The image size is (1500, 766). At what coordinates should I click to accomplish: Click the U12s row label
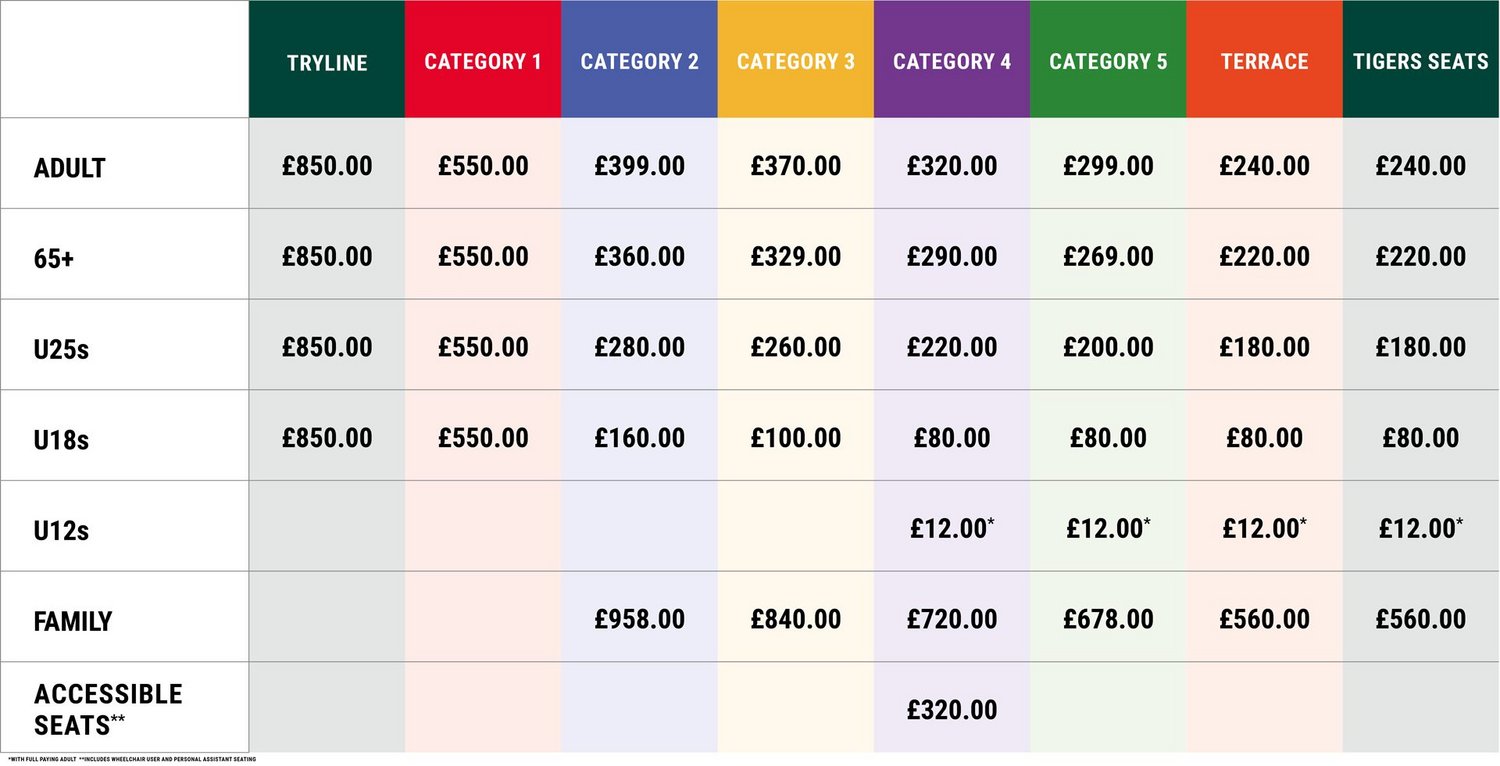click(61, 531)
